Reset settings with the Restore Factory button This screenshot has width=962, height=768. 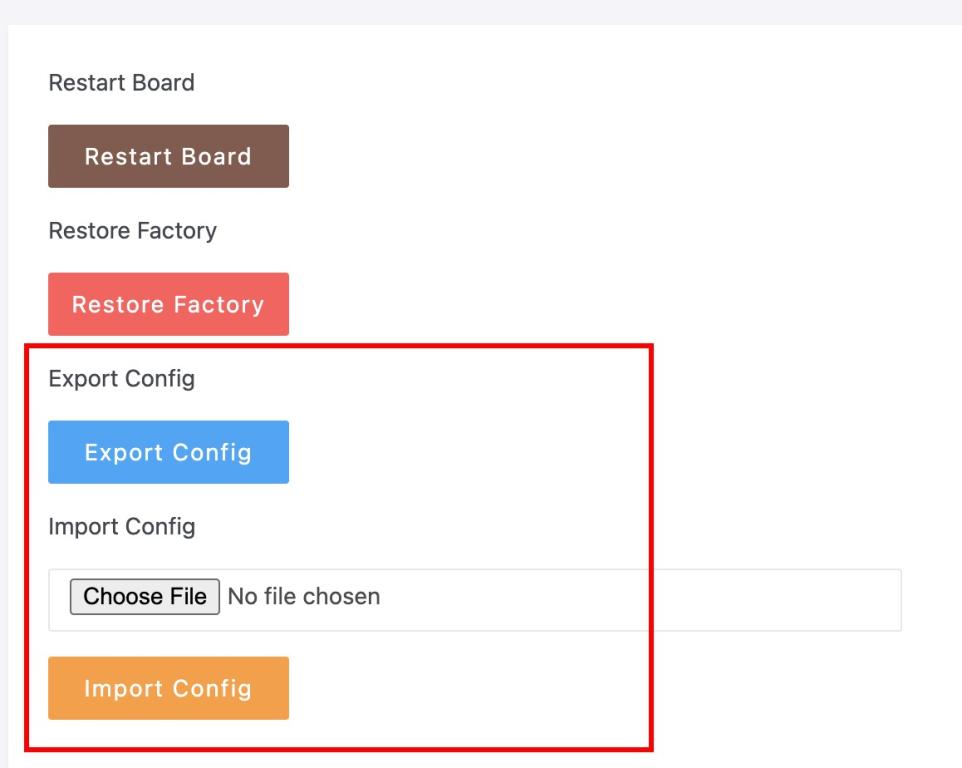tap(168, 304)
